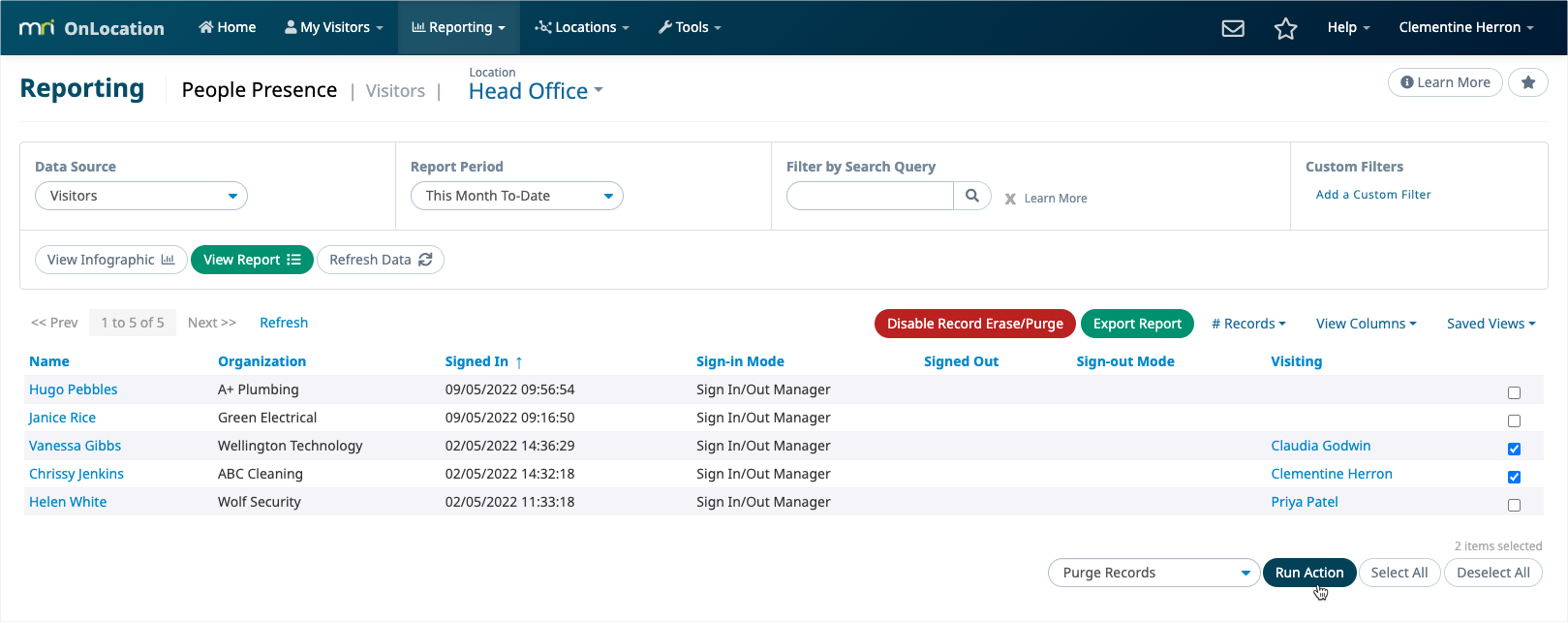
Task: Clear search query with X icon
Action: coord(1010,199)
